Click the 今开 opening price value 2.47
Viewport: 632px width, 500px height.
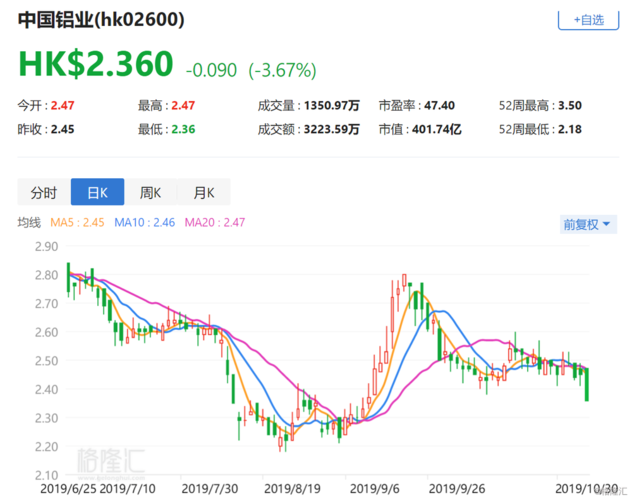(62, 106)
